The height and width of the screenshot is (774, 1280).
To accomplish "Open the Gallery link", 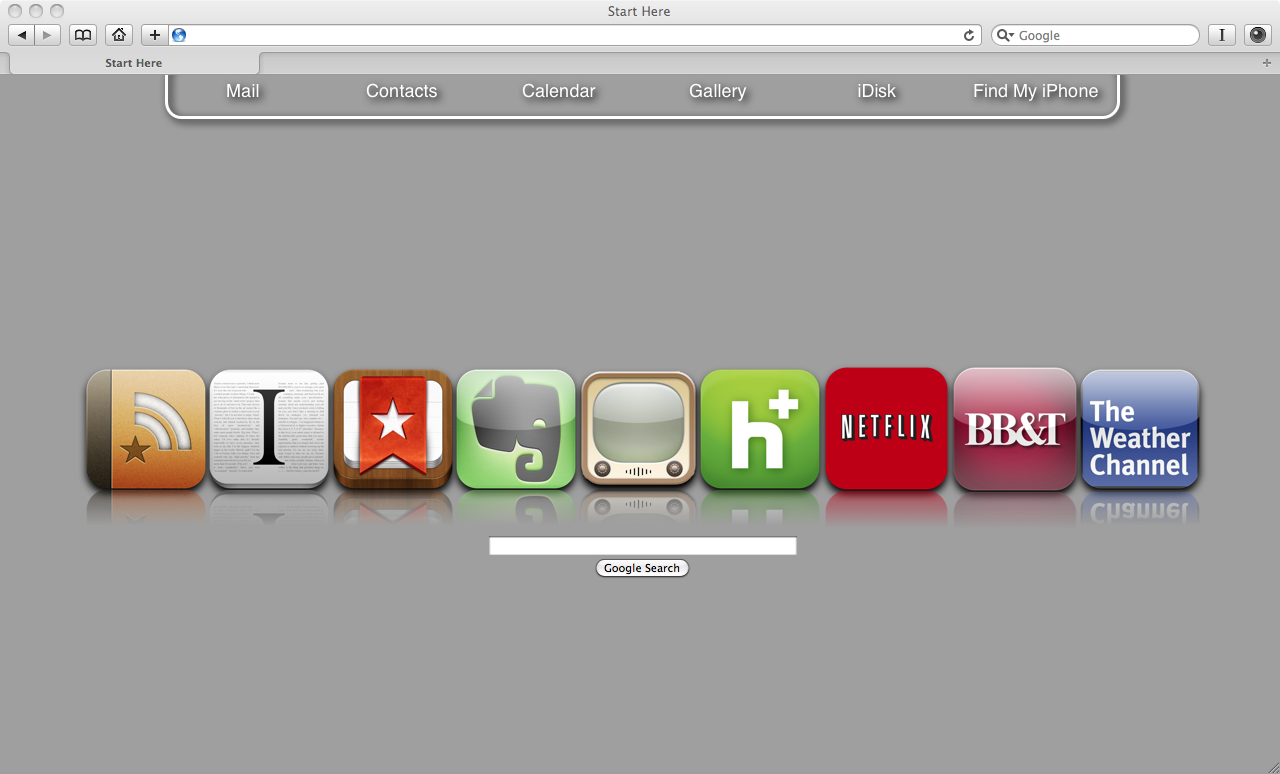I will [x=718, y=91].
